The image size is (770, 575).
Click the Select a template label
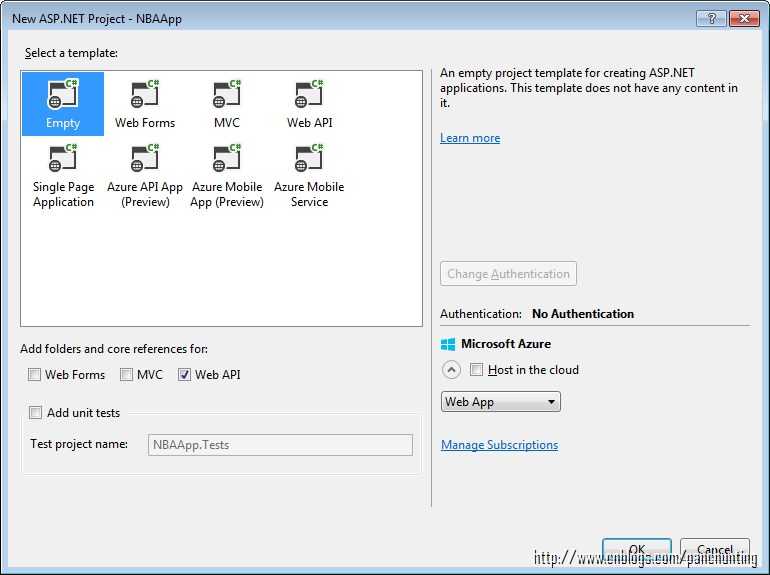(71, 53)
